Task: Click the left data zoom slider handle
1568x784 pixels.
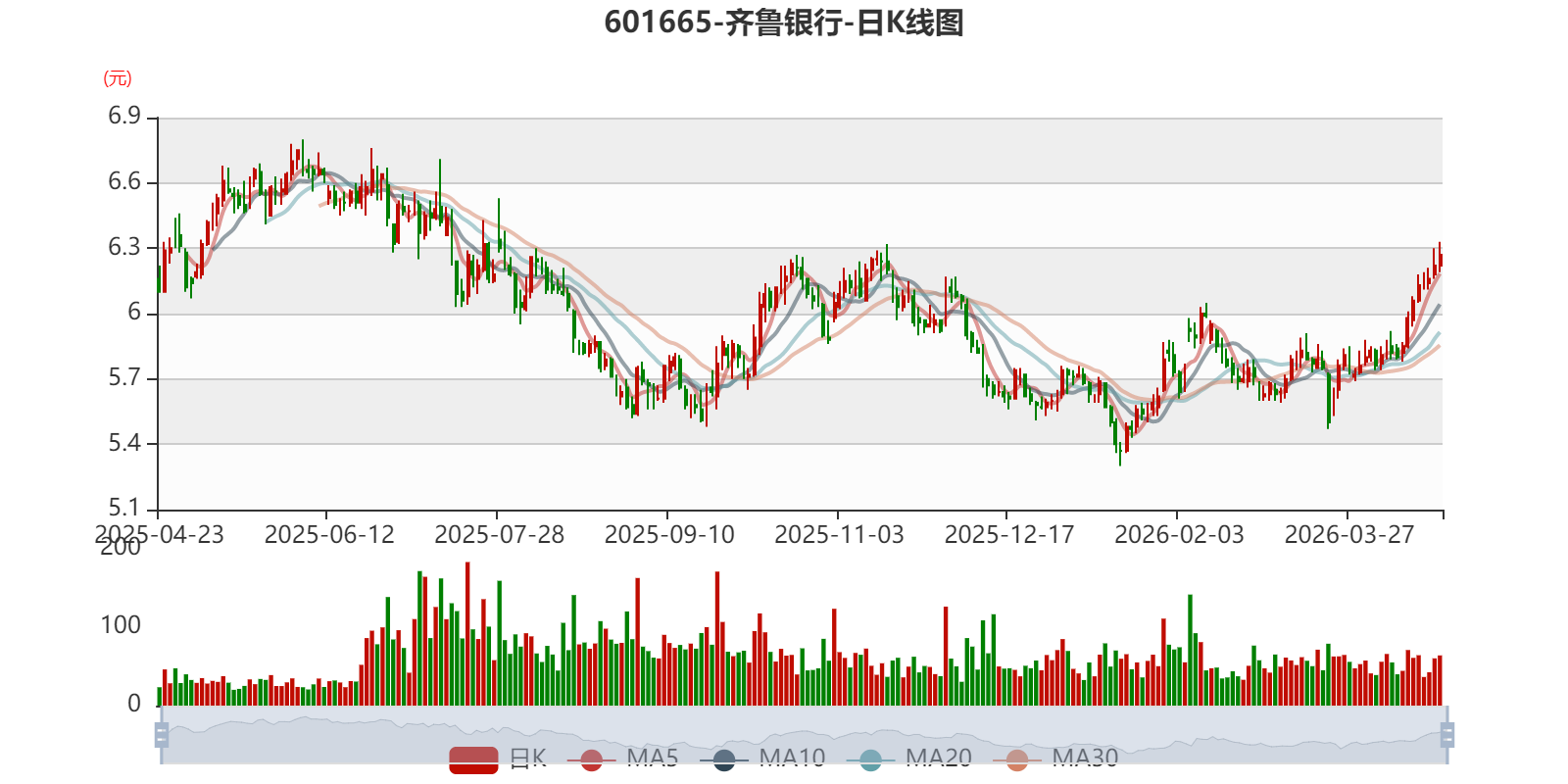Action: click(162, 735)
